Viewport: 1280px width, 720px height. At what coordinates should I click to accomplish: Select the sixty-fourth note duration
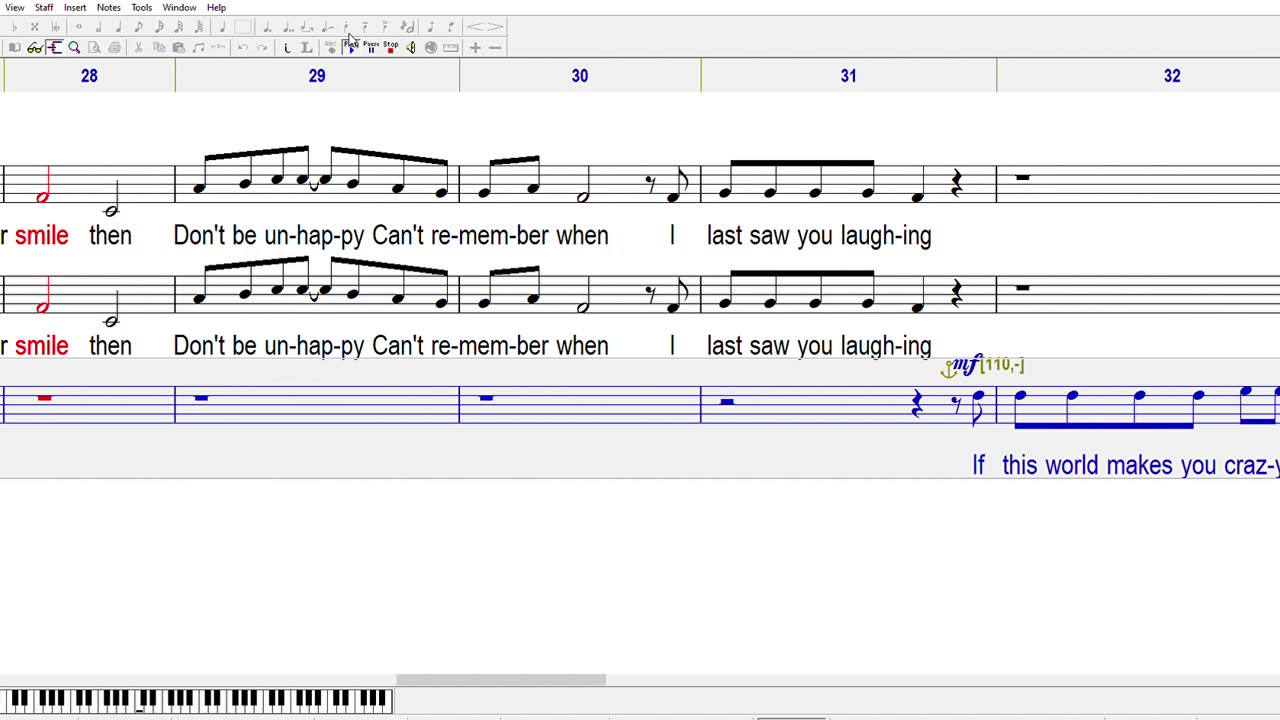click(199, 27)
